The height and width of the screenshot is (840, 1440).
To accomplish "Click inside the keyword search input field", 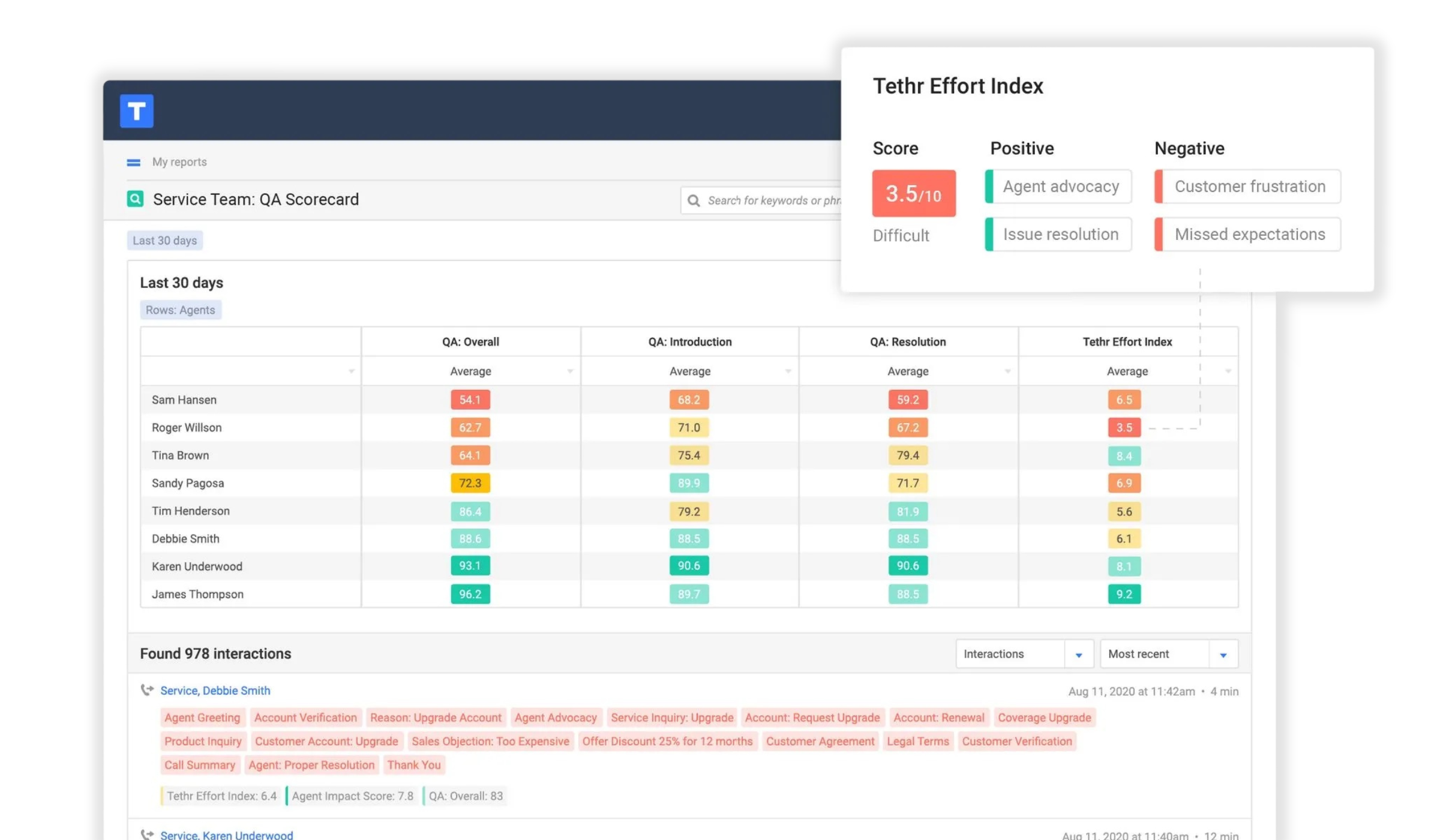I will pos(774,200).
